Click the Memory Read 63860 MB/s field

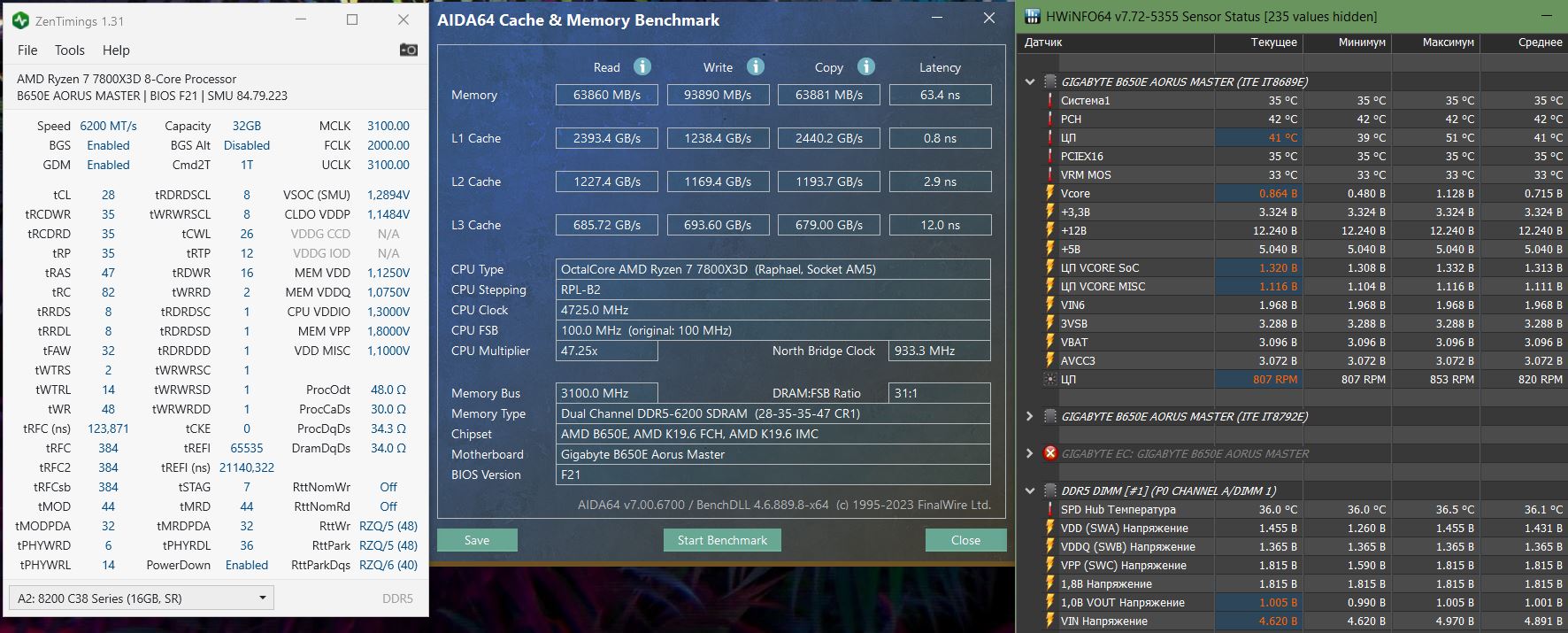[607, 95]
